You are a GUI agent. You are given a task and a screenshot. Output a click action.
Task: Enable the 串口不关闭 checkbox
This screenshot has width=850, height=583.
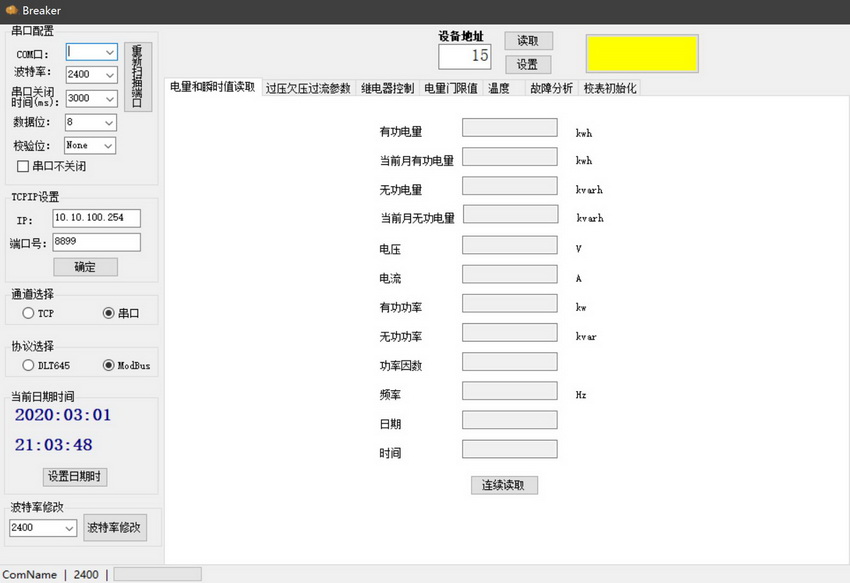[x=23, y=166]
